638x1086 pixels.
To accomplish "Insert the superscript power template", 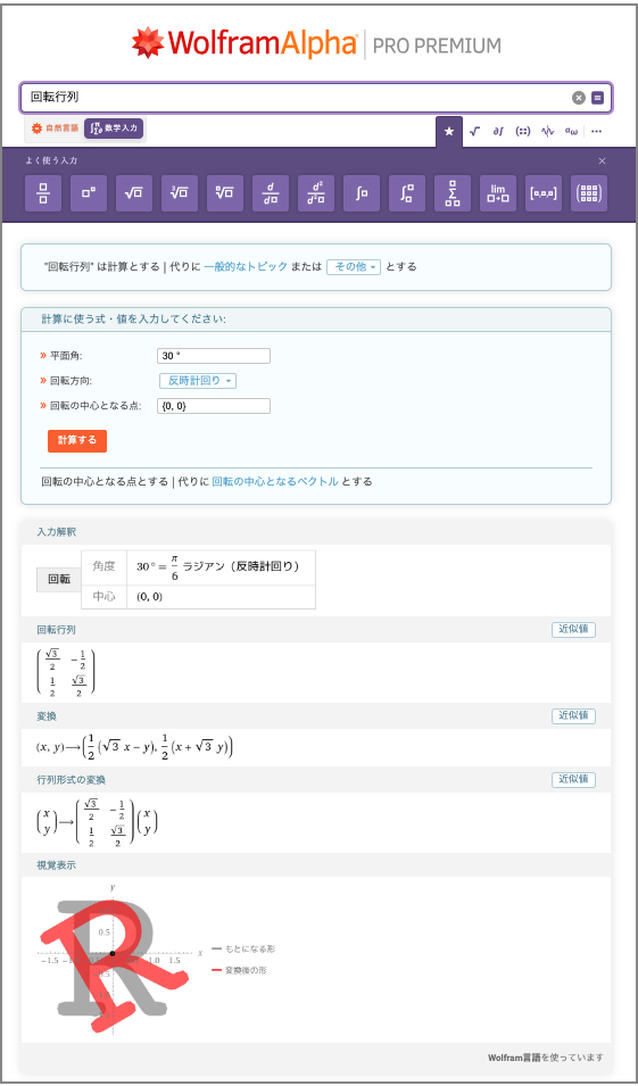I will (x=88, y=193).
